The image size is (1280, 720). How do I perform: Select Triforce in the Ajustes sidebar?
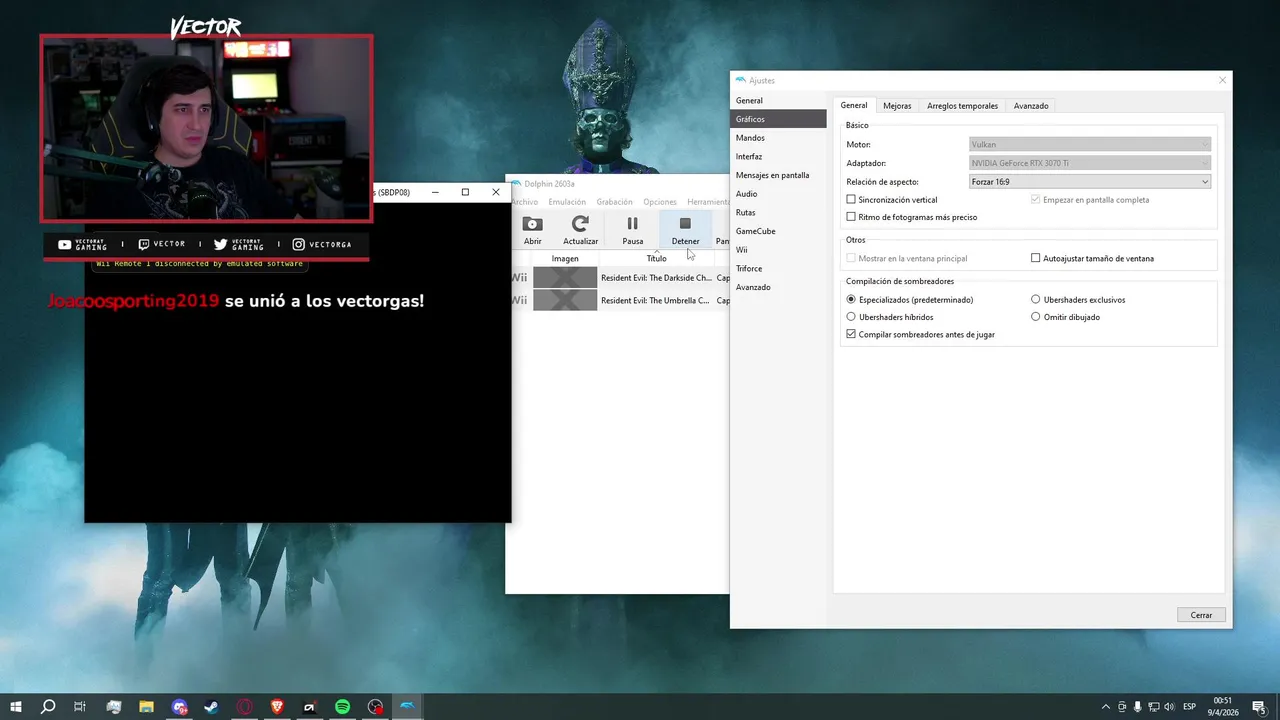779,268
